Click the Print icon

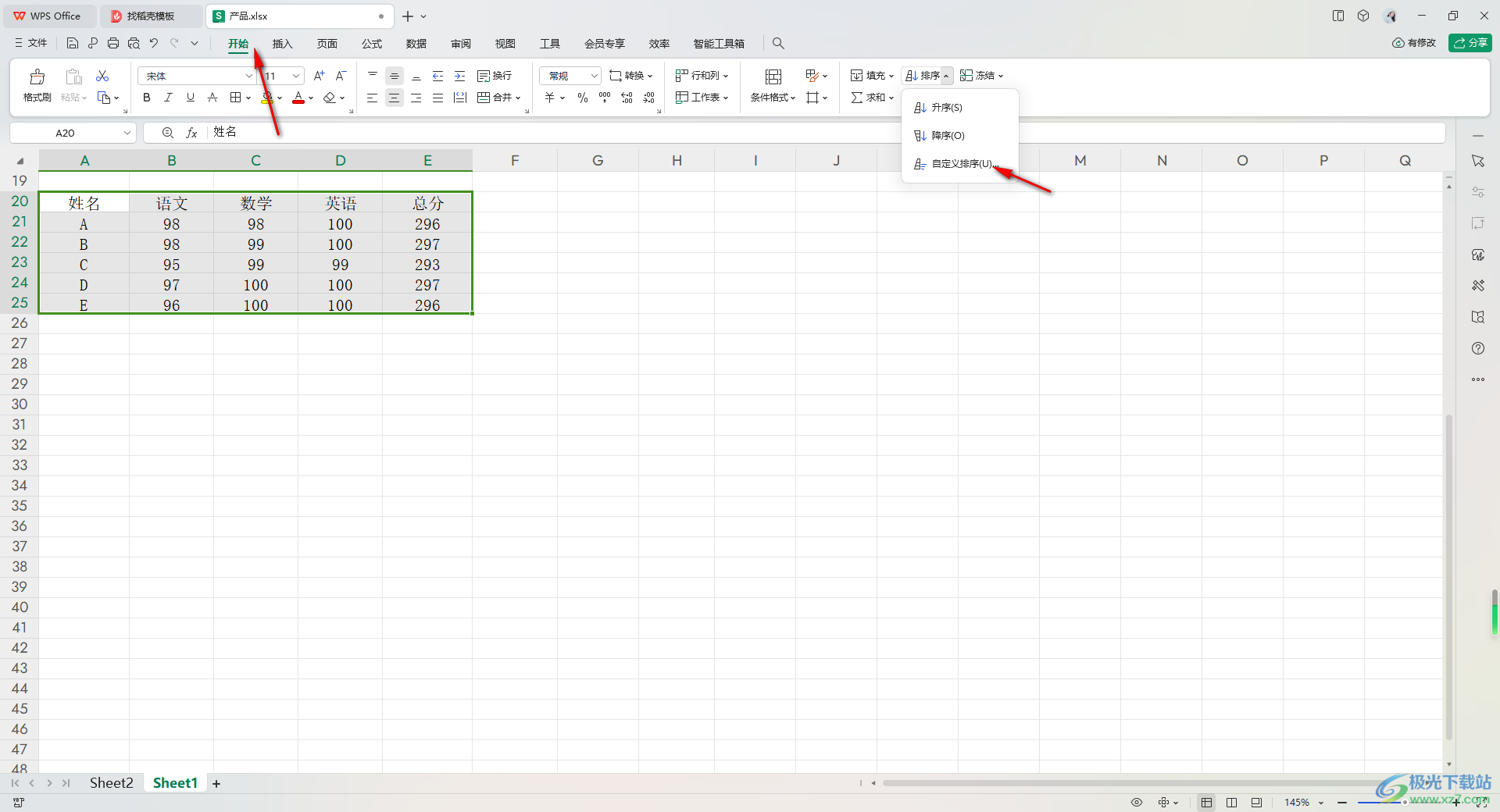click(113, 43)
